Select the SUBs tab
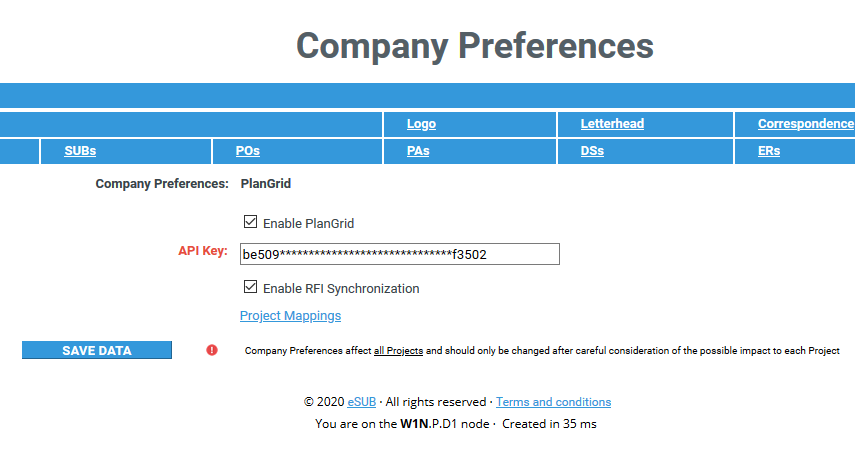This screenshot has height=466, width=855. 80,151
